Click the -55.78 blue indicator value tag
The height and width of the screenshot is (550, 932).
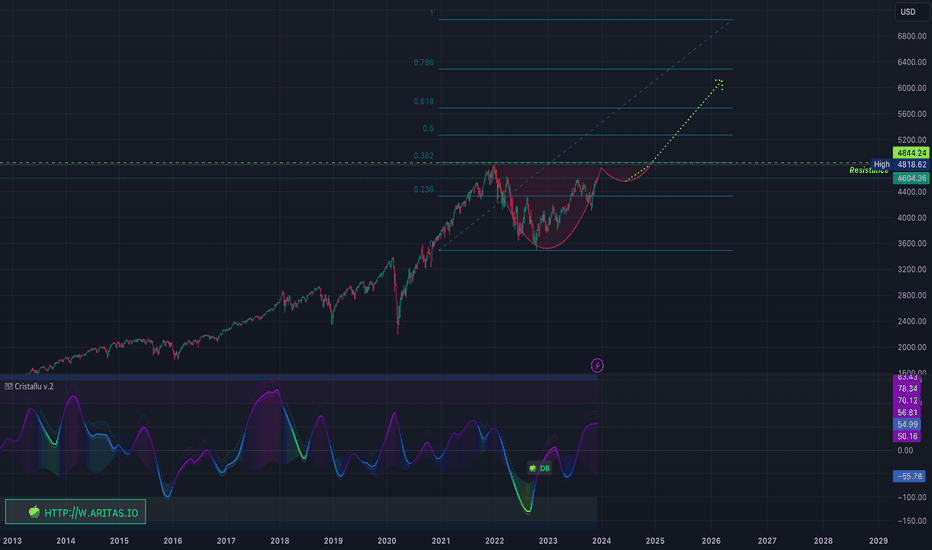coord(909,476)
